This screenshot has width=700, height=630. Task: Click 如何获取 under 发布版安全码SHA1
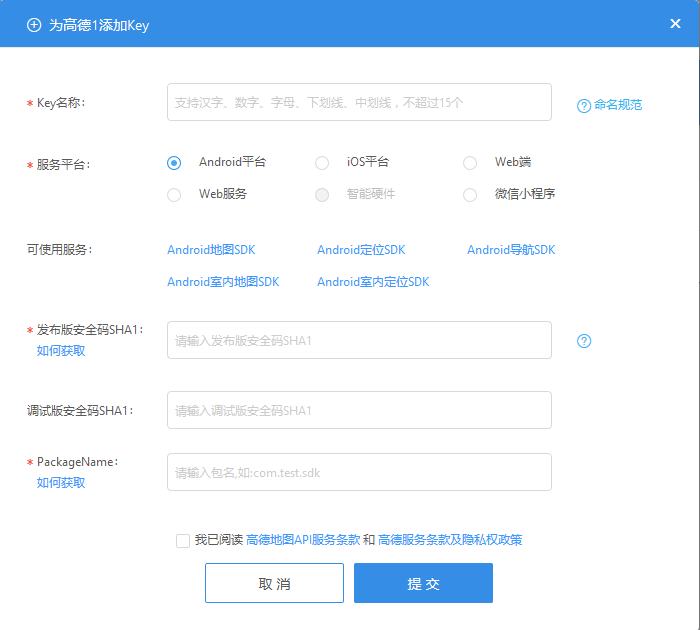tap(61, 351)
